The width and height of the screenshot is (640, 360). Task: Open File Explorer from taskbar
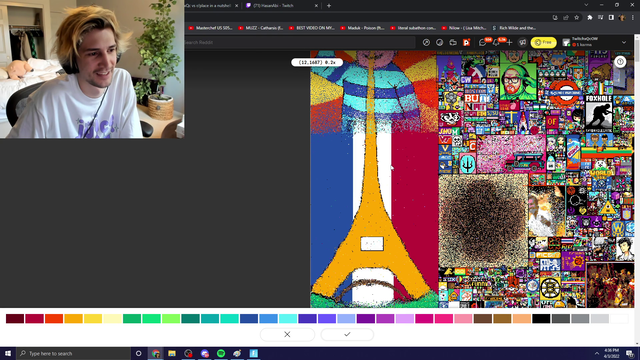172,353
